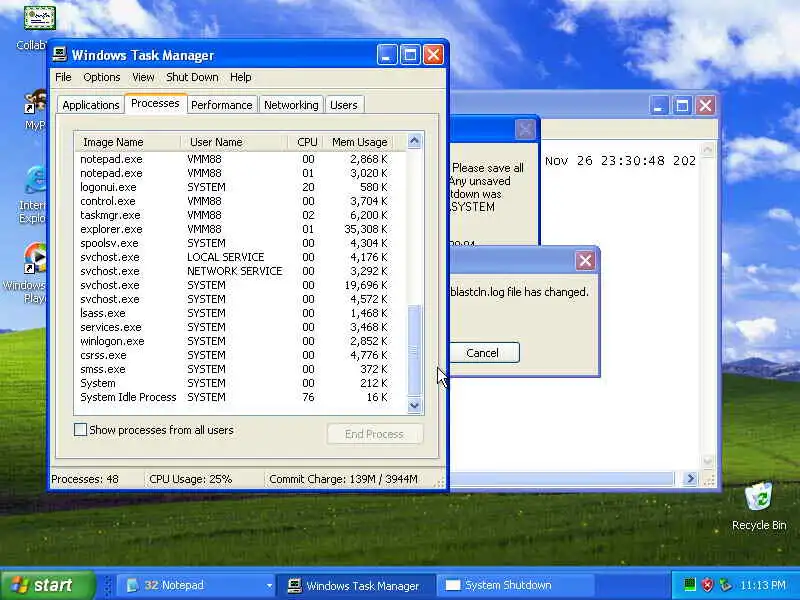Image resolution: width=800 pixels, height=600 pixels.
Task: Click the Start button
Action: (47, 585)
